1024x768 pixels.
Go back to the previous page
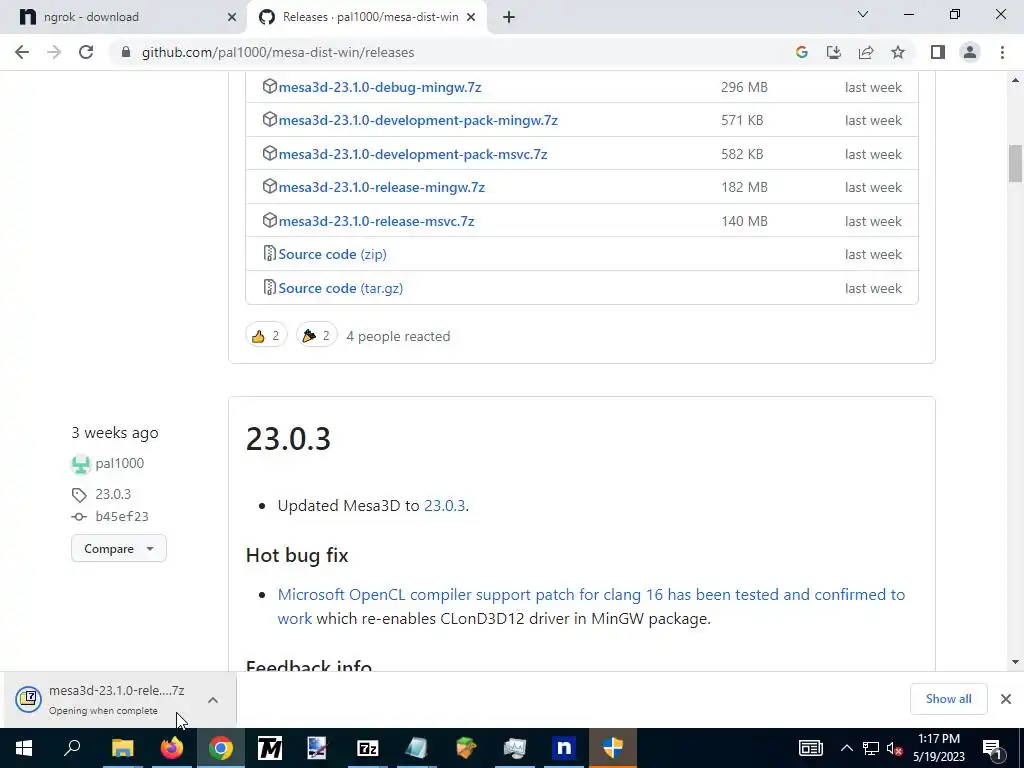(x=22, y=52)
